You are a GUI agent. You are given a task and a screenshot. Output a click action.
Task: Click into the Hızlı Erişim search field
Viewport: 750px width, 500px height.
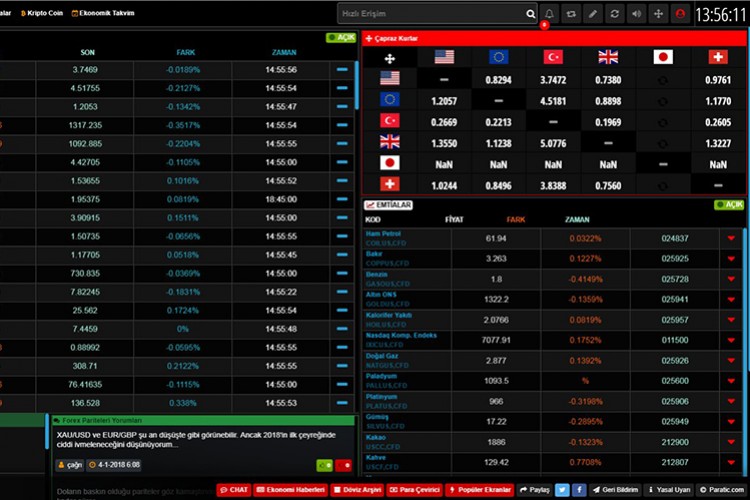pyautogui.click(x=430, y=15)
